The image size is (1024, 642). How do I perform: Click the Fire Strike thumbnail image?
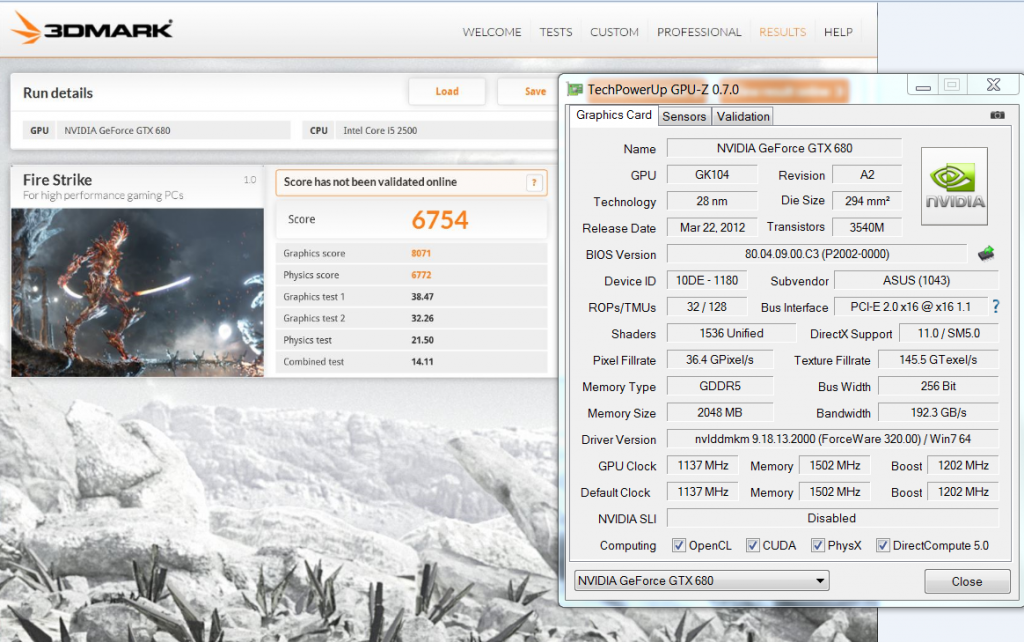[x=137, y=292]
